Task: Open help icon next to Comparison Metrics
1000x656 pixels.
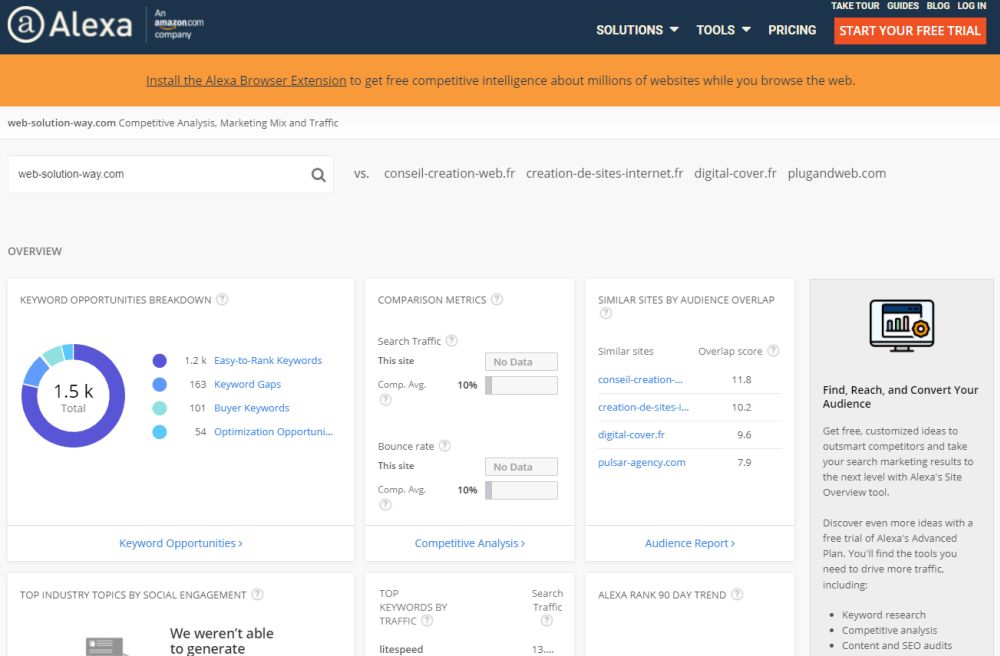Action: (x=497, y=299)
